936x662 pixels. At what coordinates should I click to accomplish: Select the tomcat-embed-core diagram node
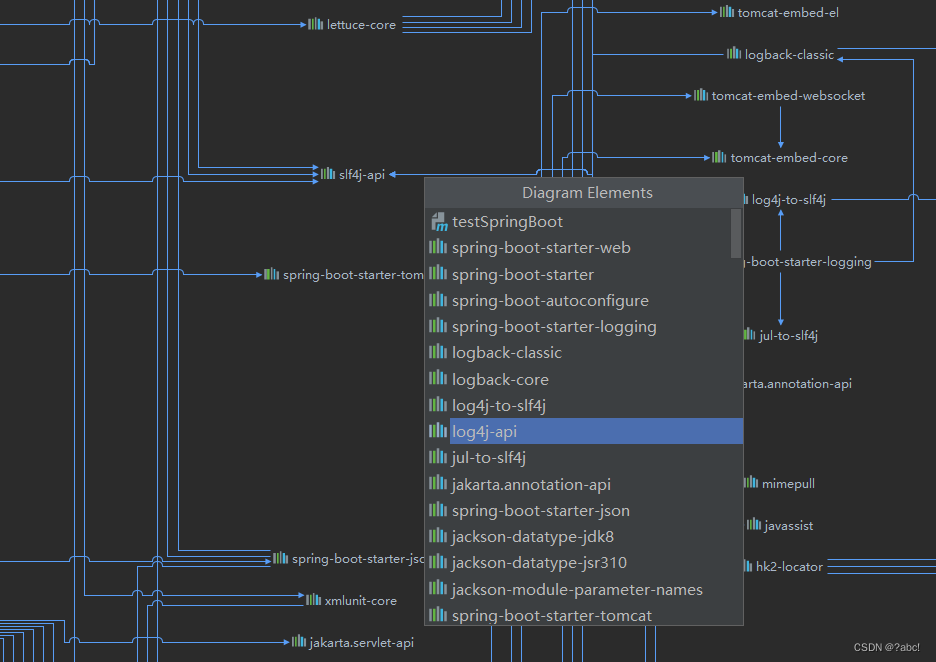click(780, 158)
